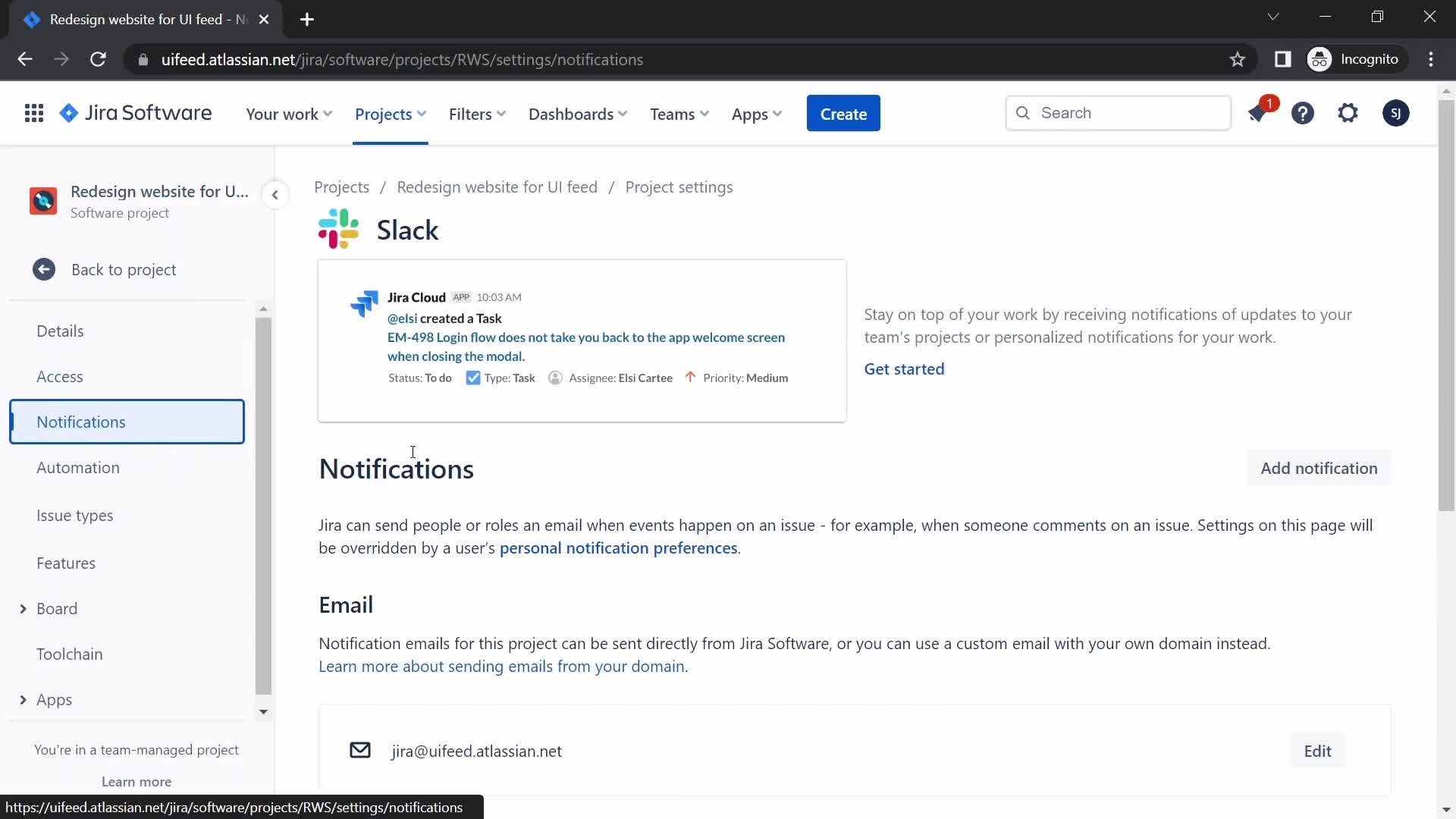Click the site lock icon in address bar
Viewport: 1456px width, 819px height.
pos(143,60)
